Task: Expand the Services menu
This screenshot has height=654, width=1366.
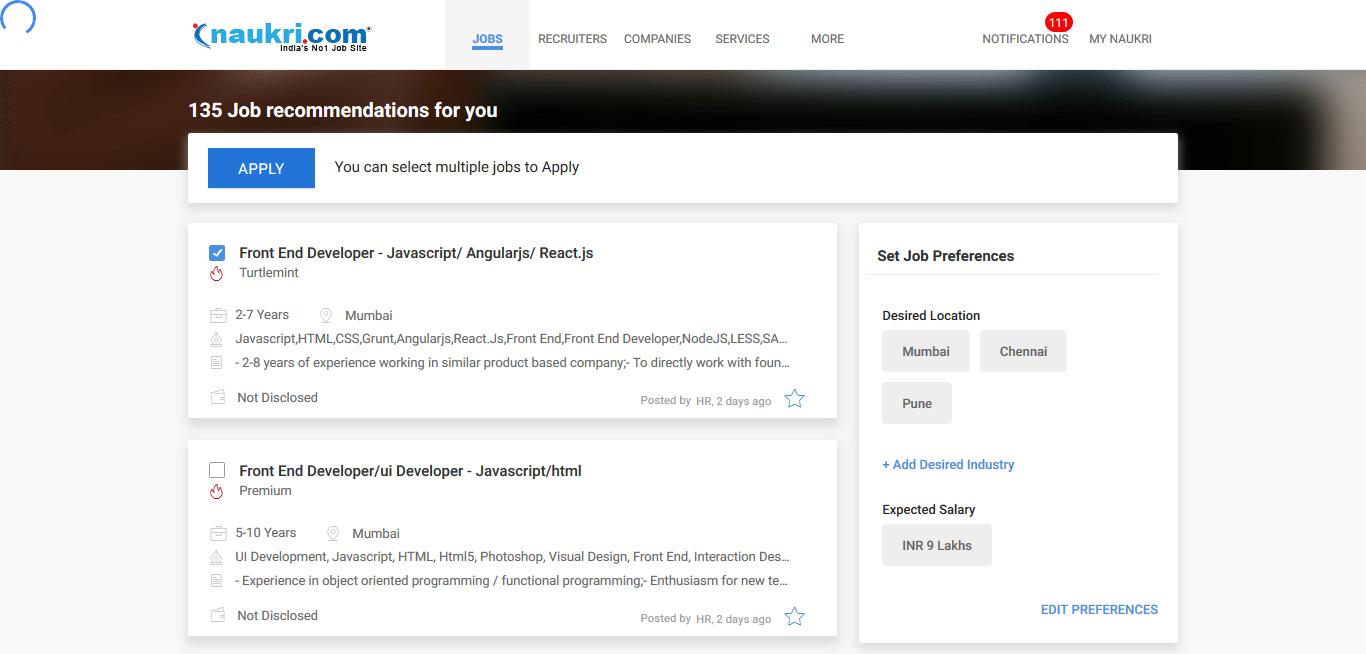Action: pyautogui.click(x=742, y=39)
